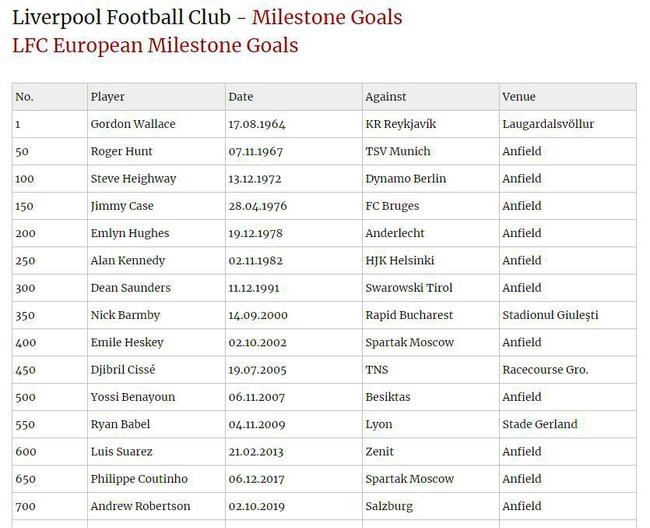650x528 pixels.
Task: Select the Djibril Cissé player cell
Action: tap(123, 370)
